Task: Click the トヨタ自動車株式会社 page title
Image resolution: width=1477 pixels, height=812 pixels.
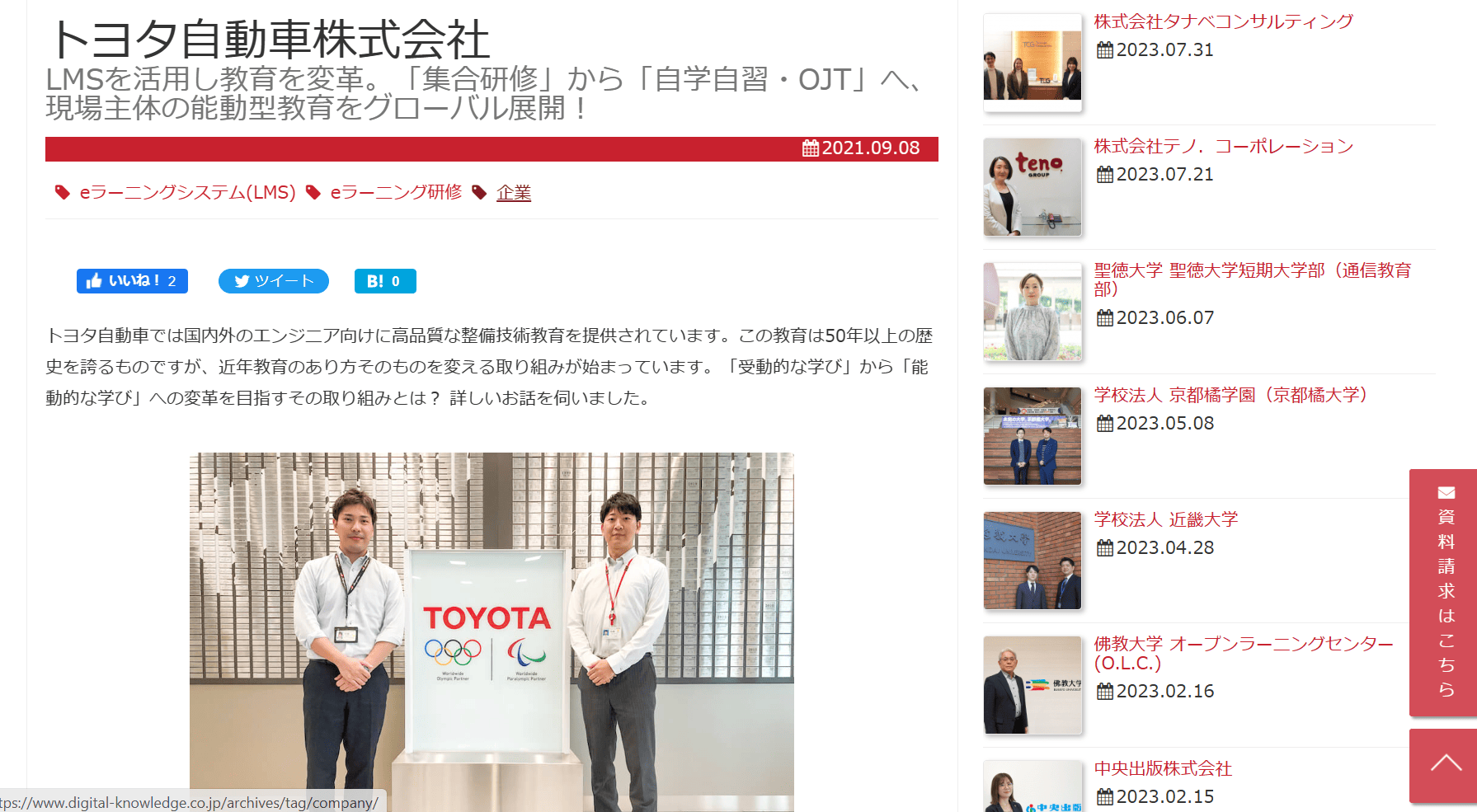Action: pos(270,39)
